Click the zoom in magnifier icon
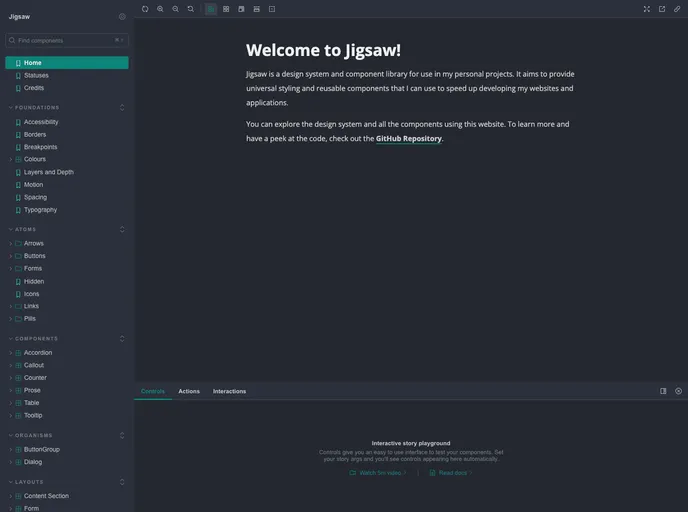This screenshot has width=688, height=512. coord(160,9)
